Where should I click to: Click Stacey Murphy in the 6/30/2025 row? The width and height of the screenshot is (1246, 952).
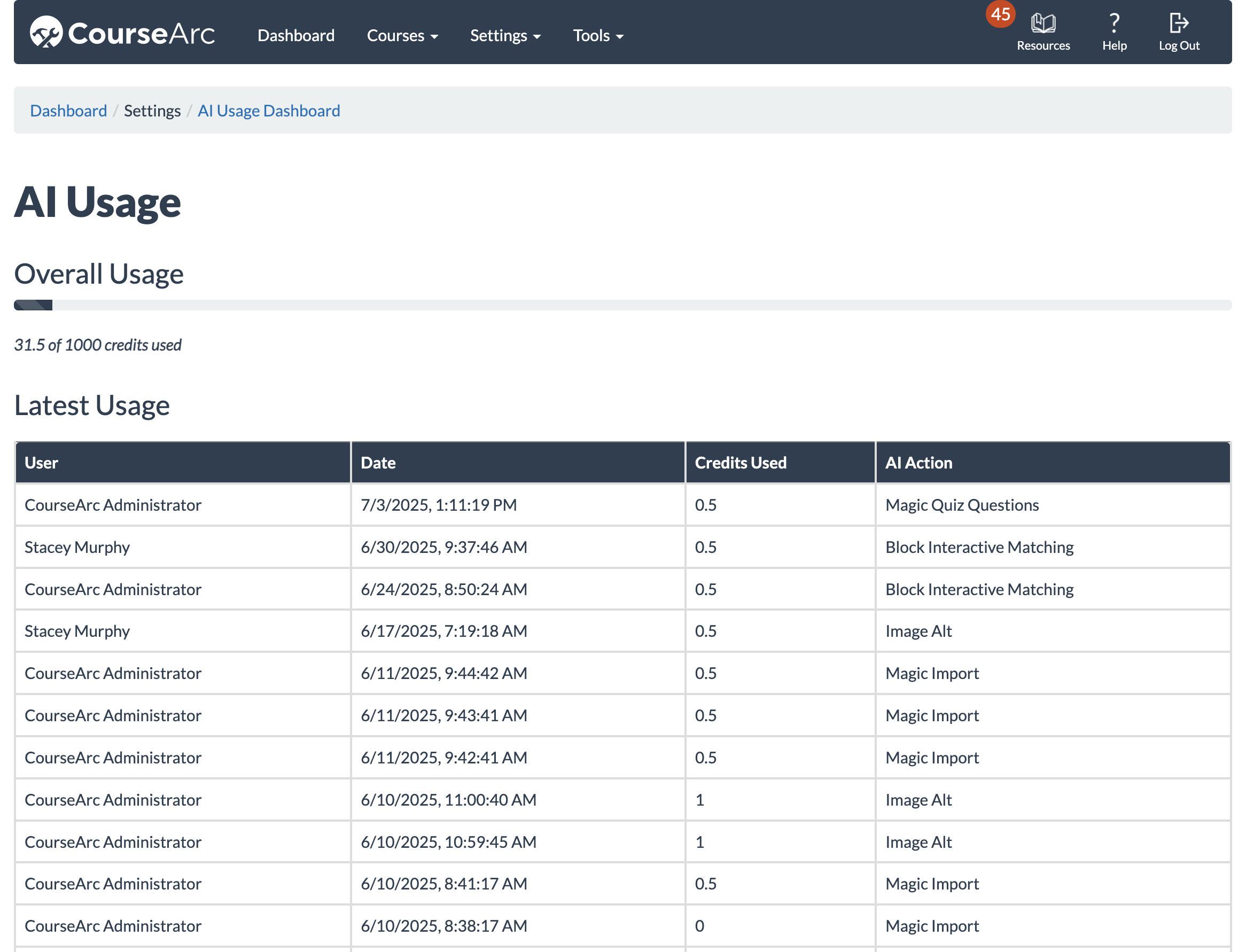(77, 547)
